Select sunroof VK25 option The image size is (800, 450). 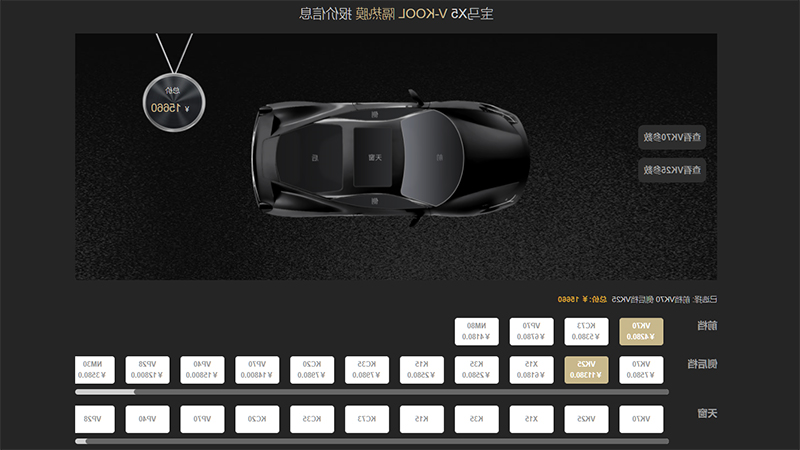(586, 419)
